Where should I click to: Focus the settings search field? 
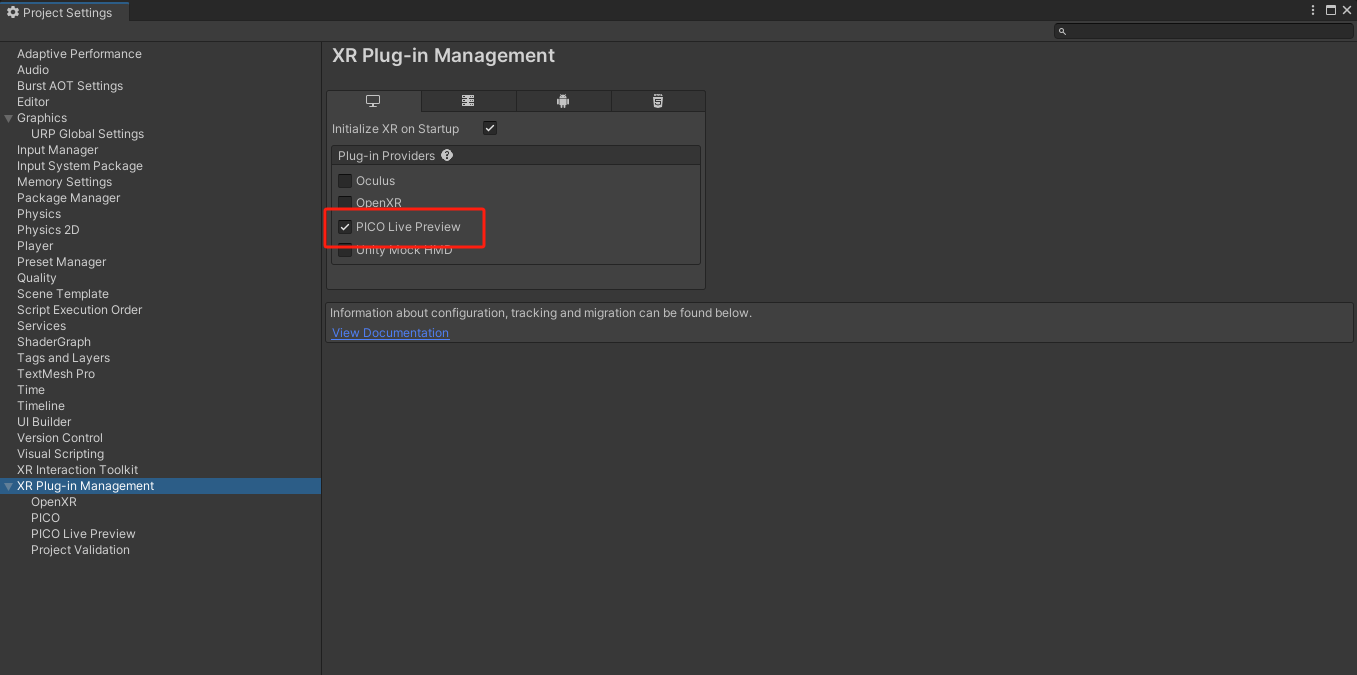pos(1203,32)
